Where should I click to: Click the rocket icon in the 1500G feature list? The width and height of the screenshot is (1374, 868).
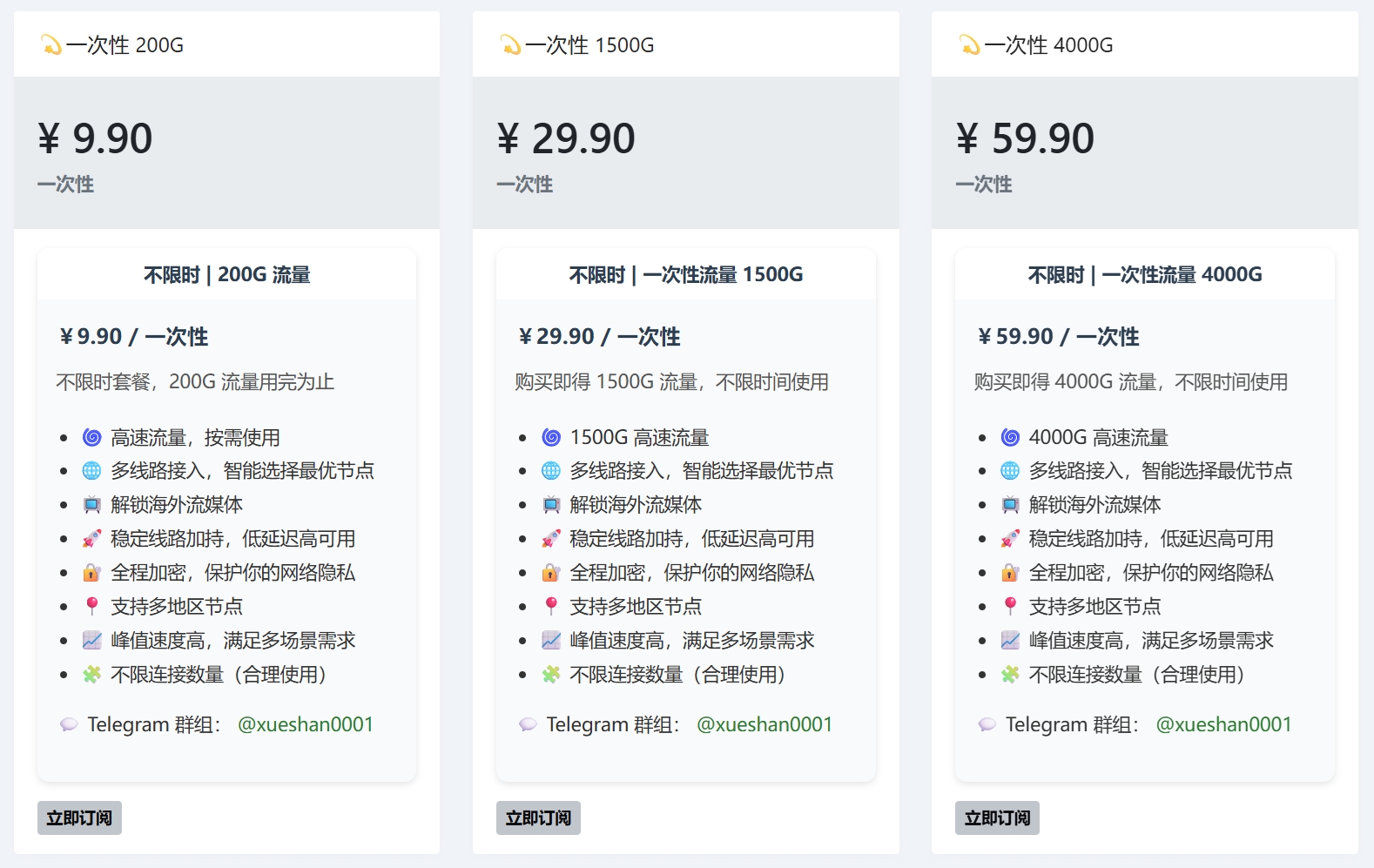pos(551,539)
